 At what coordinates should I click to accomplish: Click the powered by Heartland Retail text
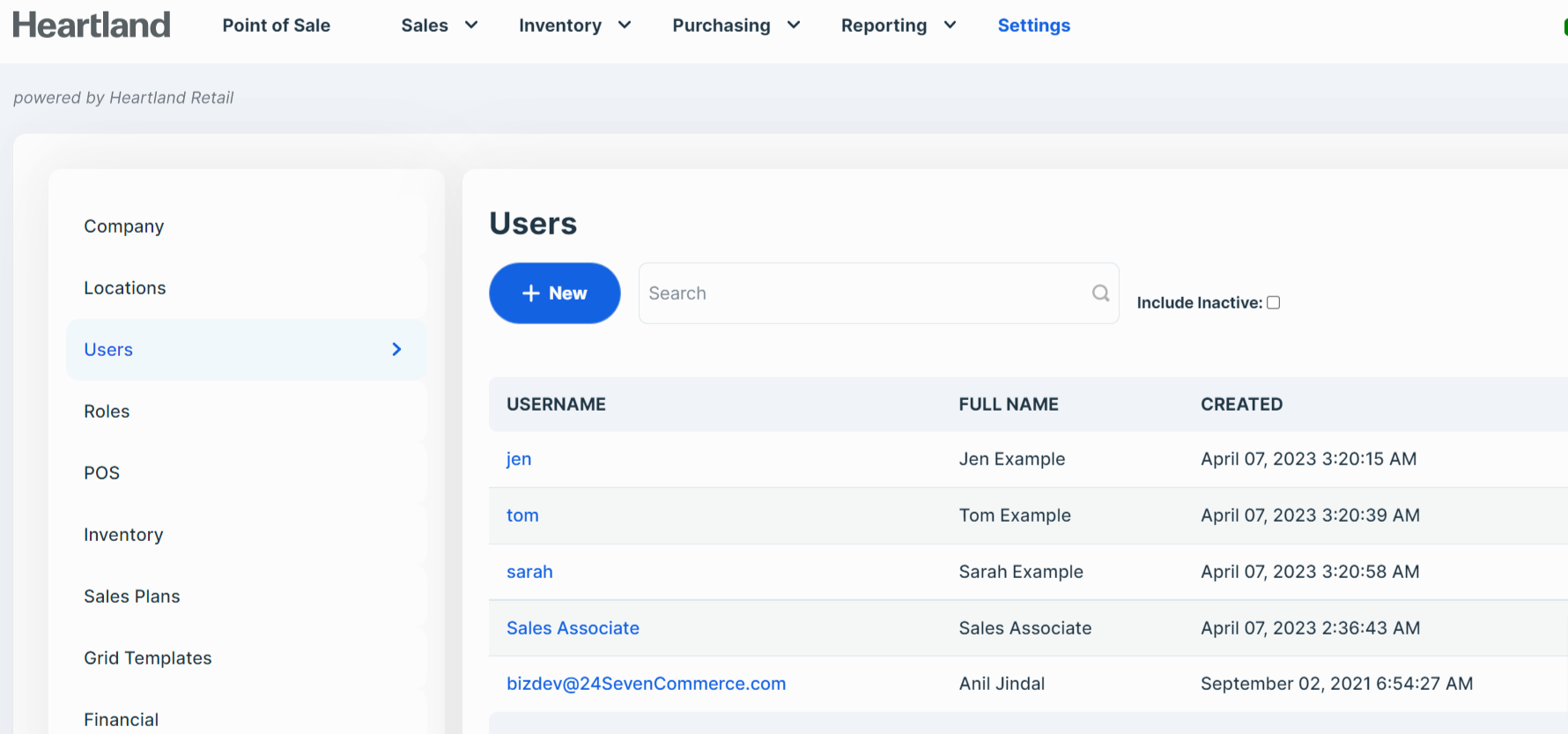click(x=123, y=98)
